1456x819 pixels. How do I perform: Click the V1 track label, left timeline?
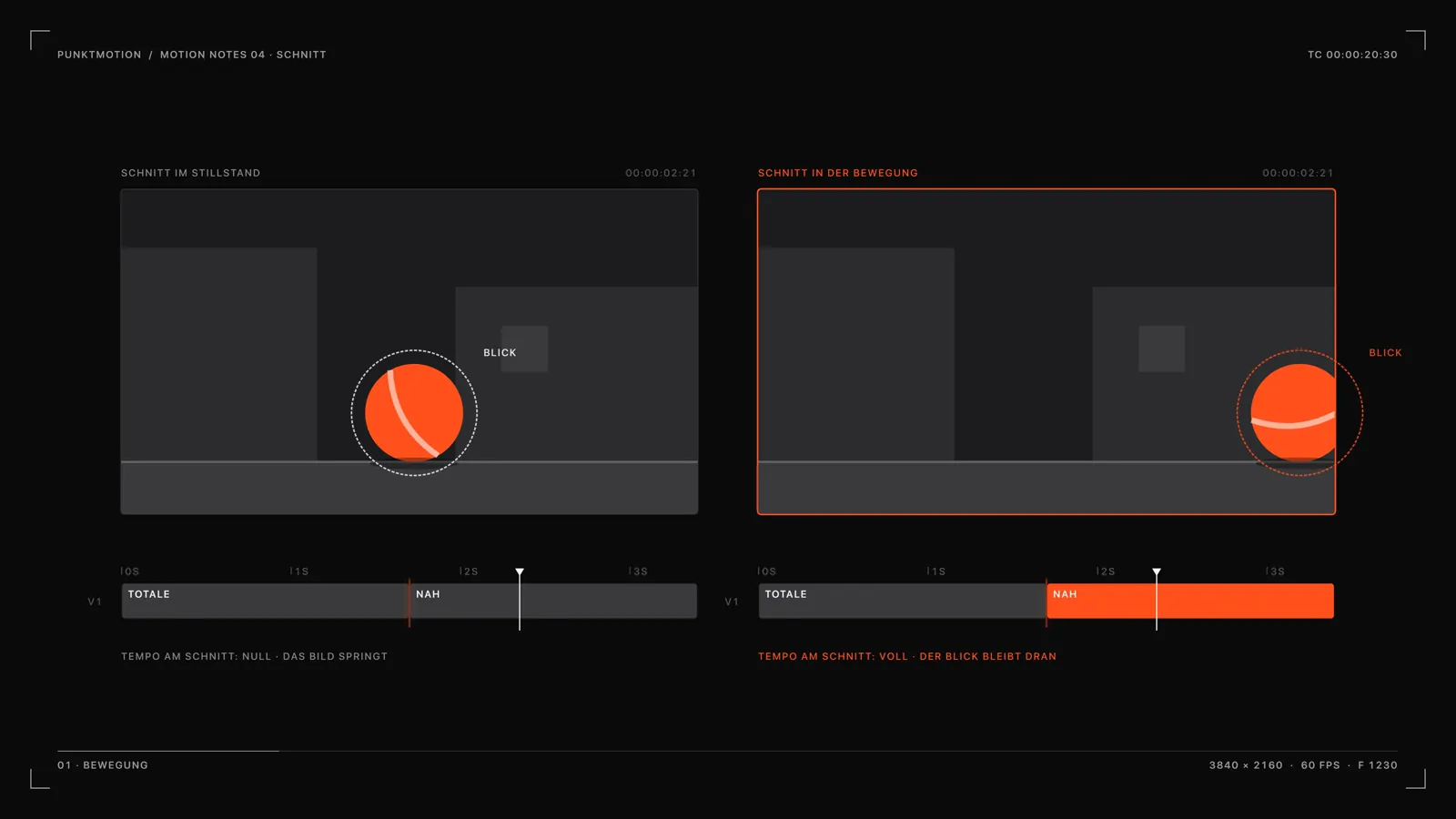[95, 602]
